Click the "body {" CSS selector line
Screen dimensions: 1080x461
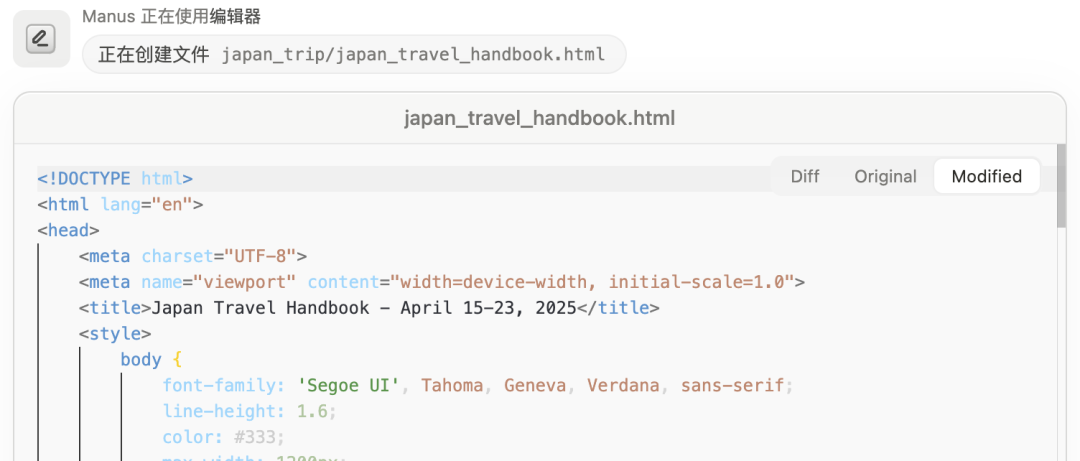coord(151,360)
